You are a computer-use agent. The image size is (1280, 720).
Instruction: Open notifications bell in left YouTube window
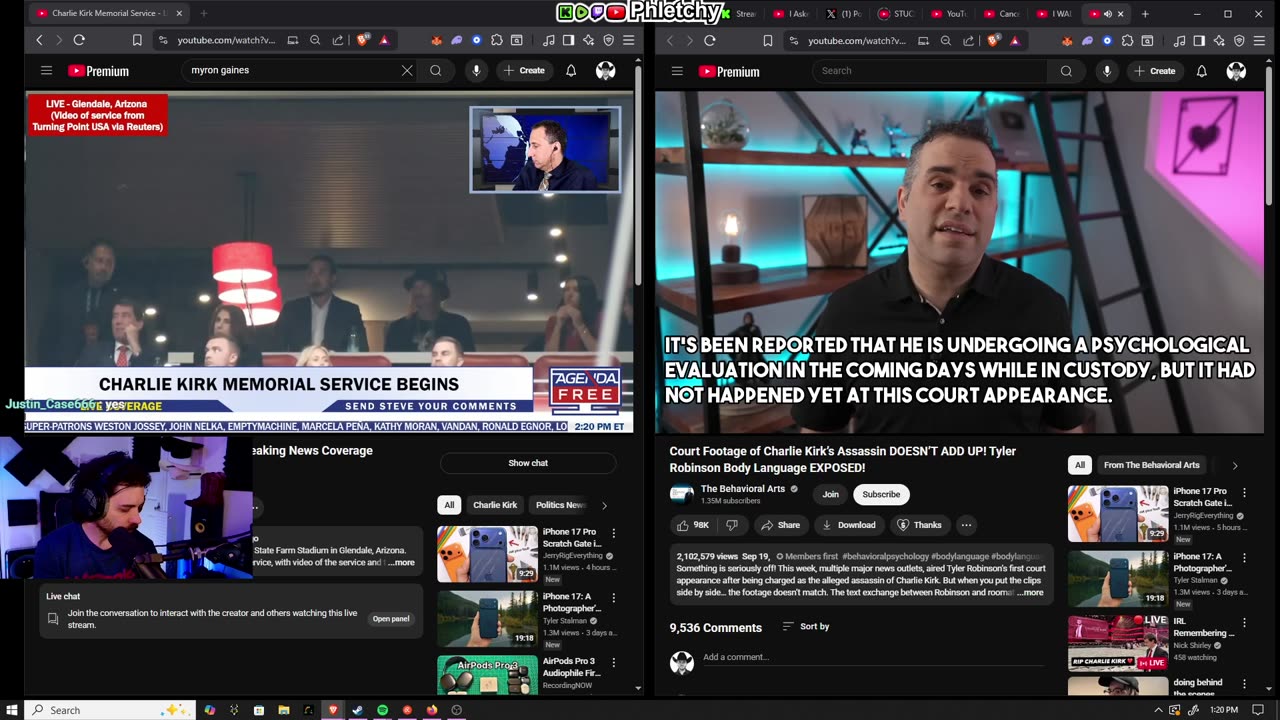pos(571,70)
